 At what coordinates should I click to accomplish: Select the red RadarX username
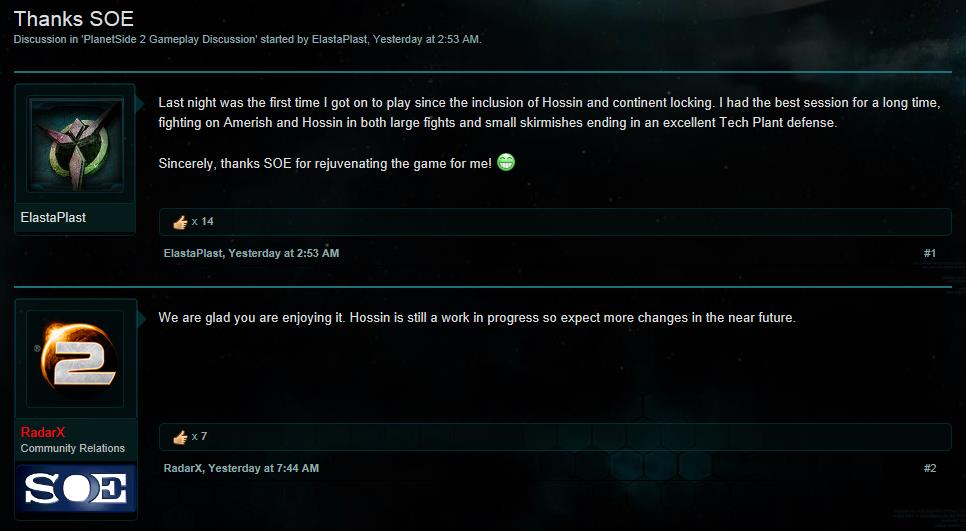pyautogui.click(x=43, y=433)
